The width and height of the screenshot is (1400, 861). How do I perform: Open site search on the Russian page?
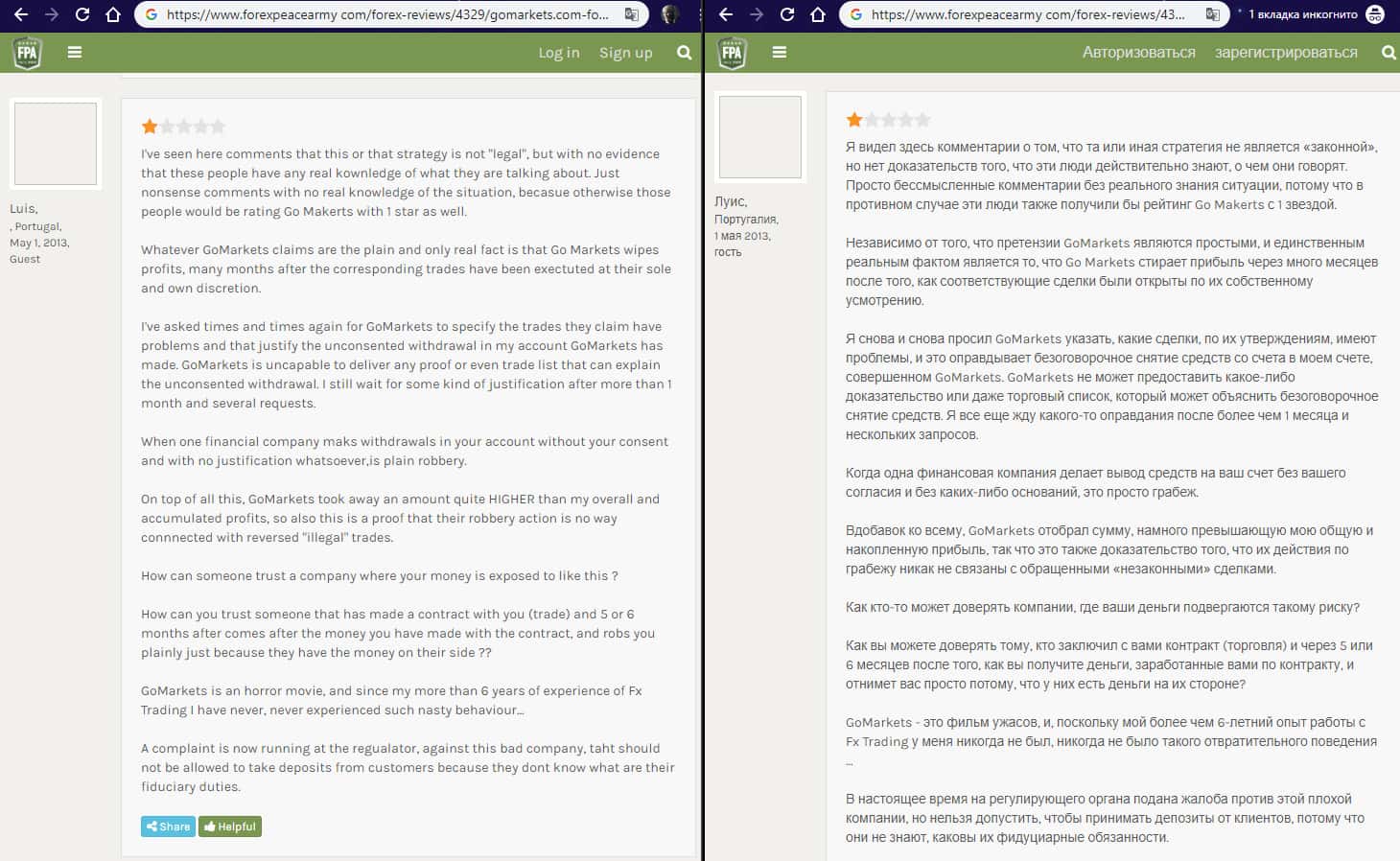pos(1388,53)
